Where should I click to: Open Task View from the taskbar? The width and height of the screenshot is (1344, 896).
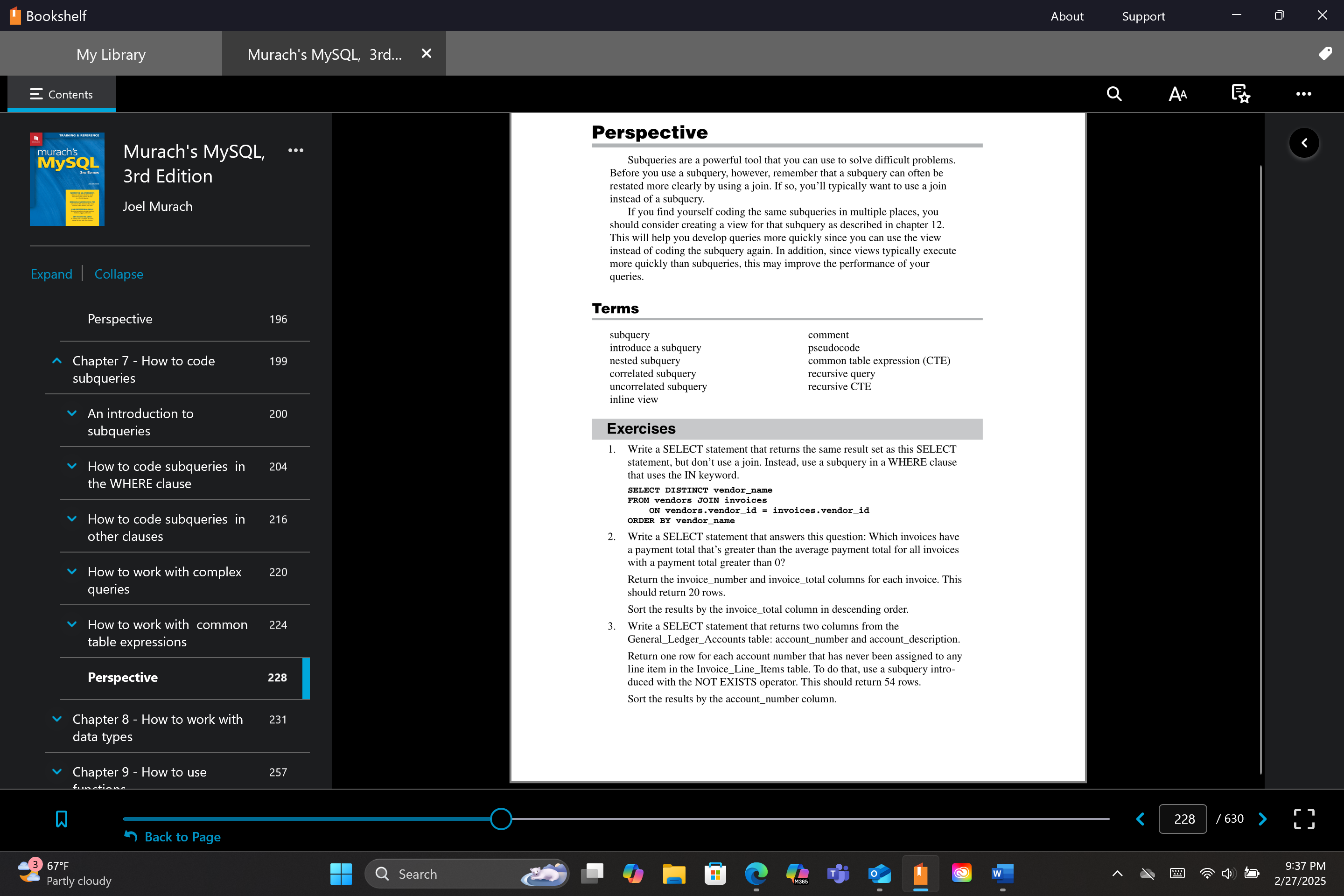(592, 874)
